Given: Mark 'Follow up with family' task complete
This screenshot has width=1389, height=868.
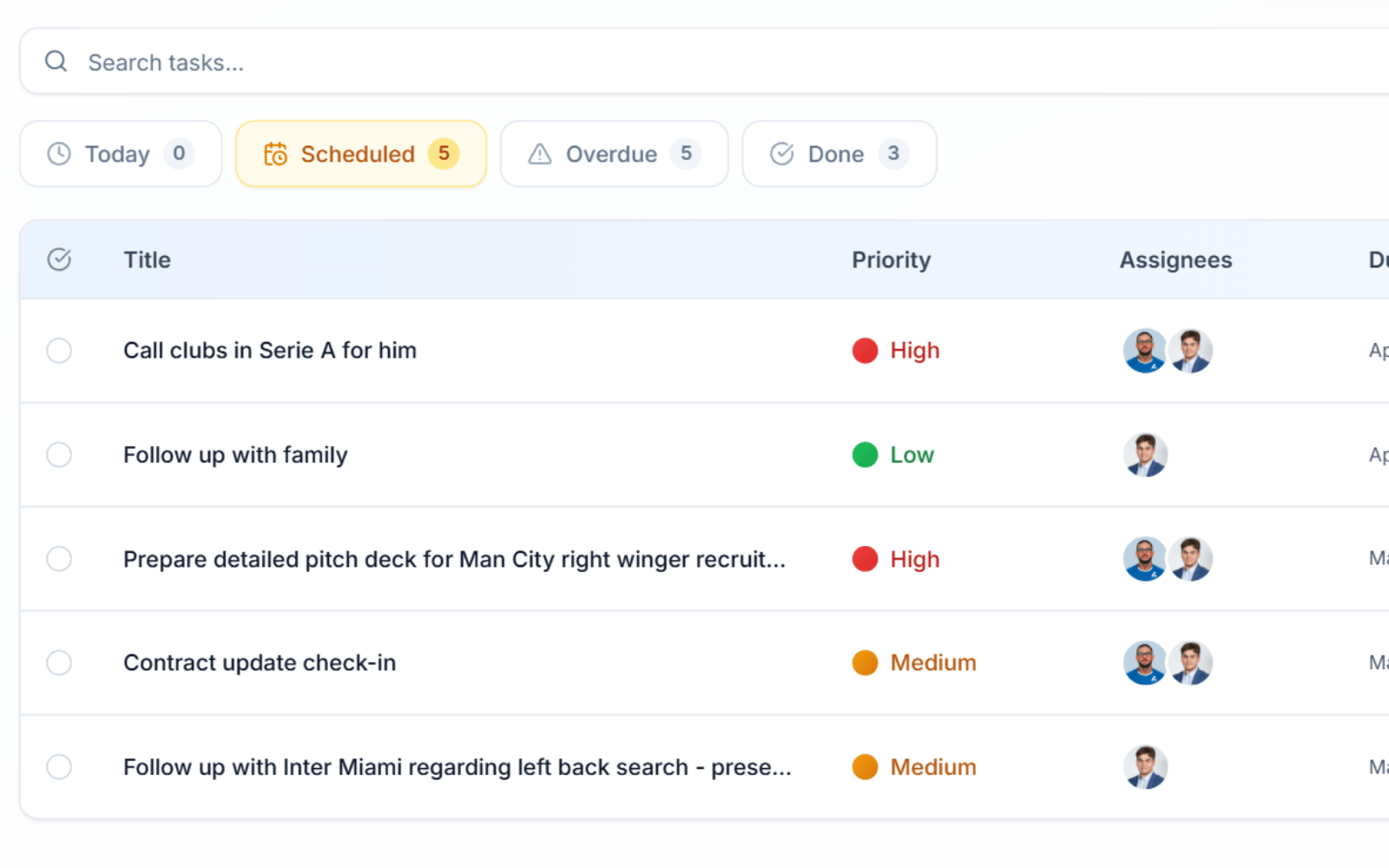Looking at the screenshot, I should [59, 455].
